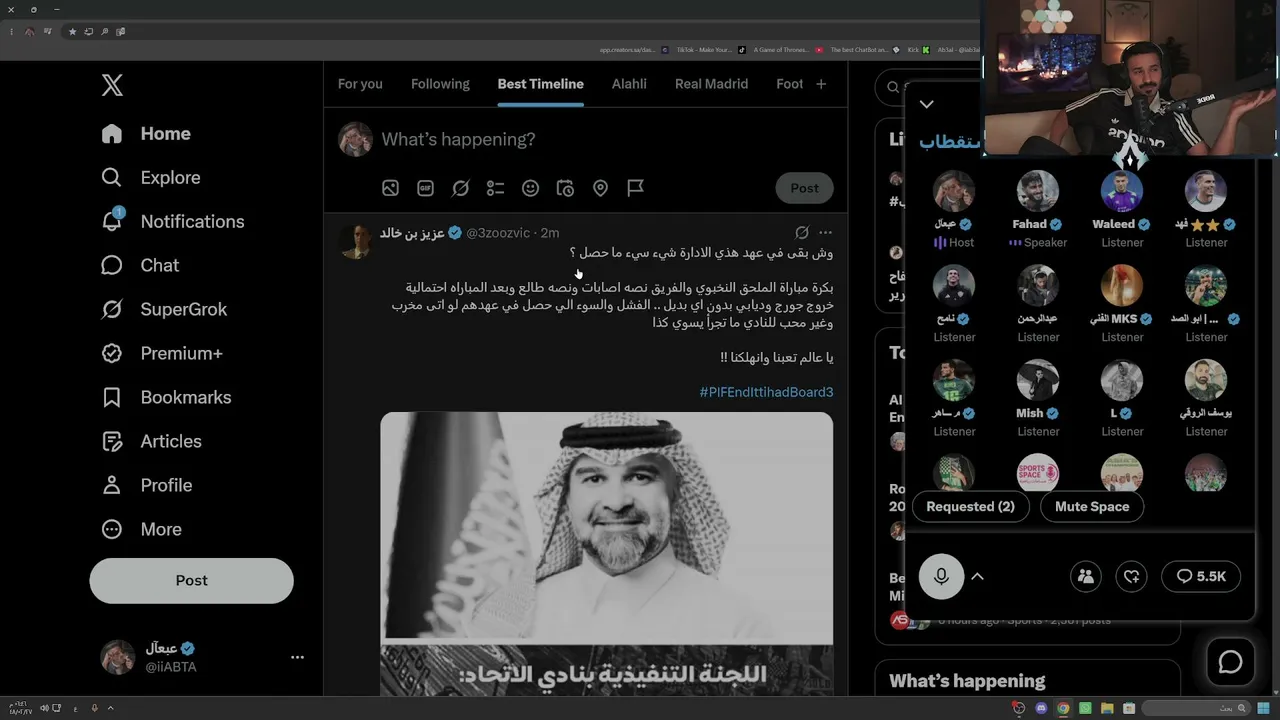Expand microphone options arrow
The height and width of the screenshot is (720, 1280).
tap(978, 576)
